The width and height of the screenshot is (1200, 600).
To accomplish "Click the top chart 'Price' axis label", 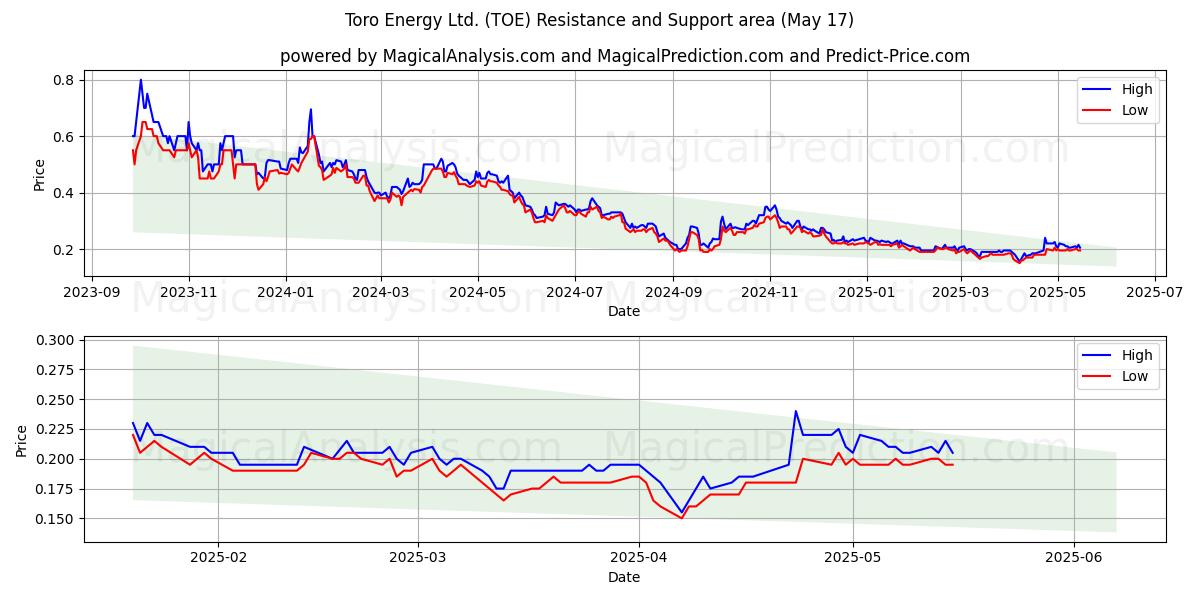I will point(40,174).
